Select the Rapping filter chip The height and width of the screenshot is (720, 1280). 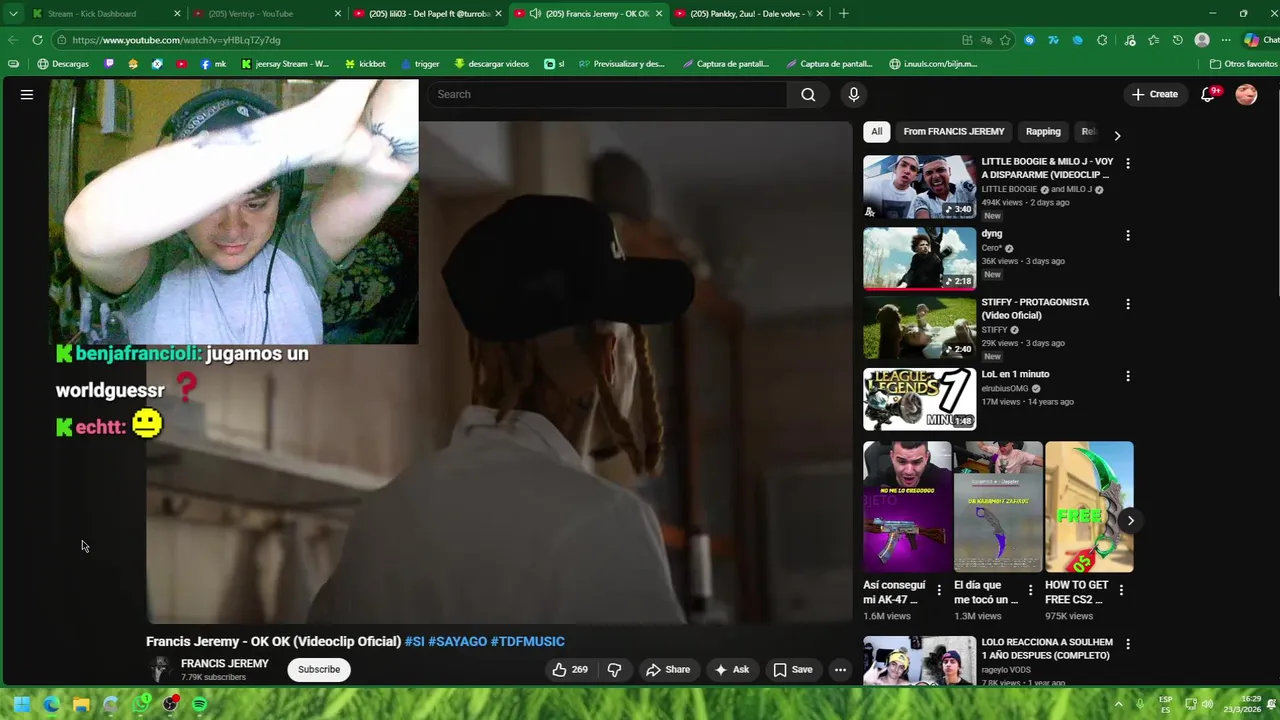(1043, 132)
